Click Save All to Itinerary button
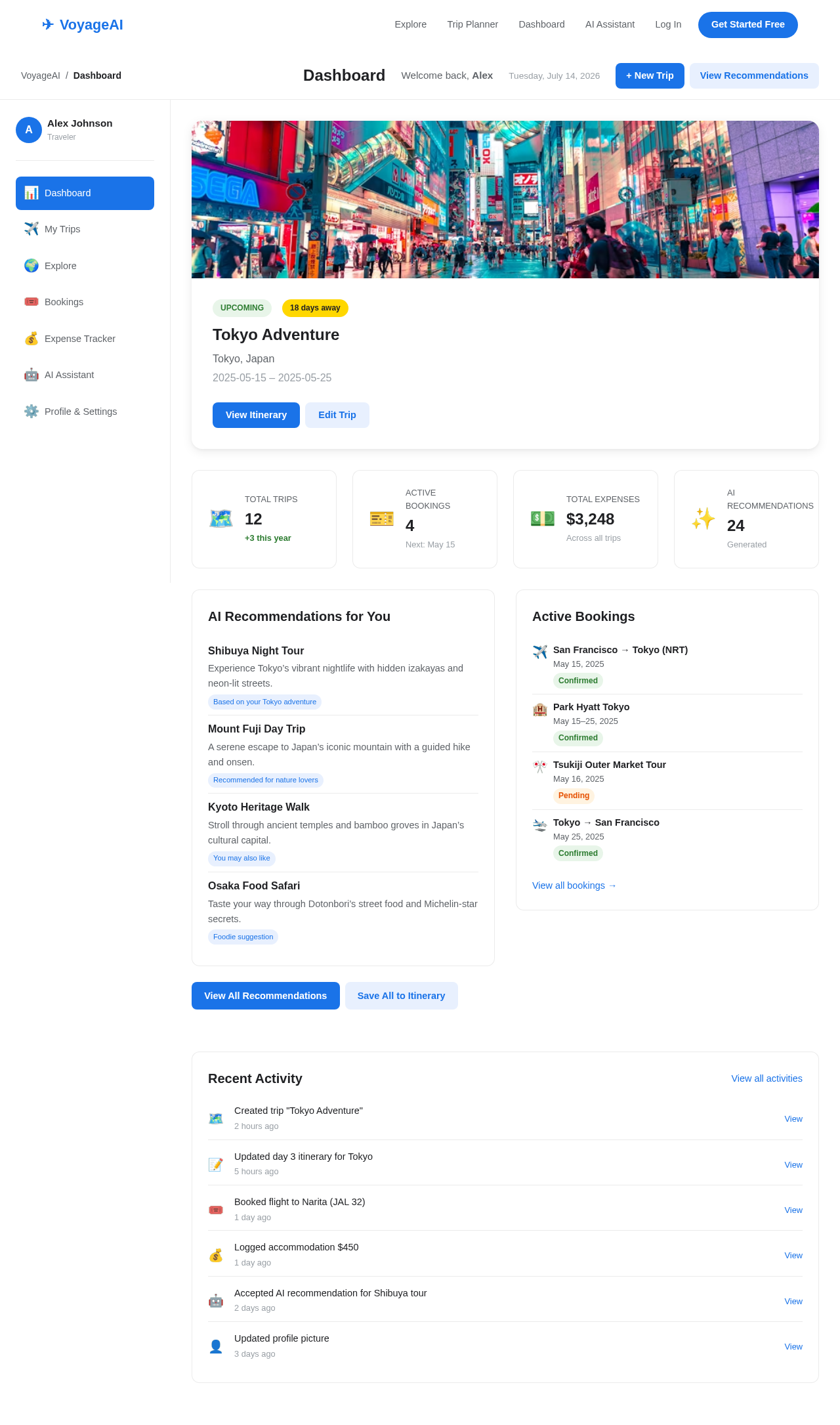 402,996
